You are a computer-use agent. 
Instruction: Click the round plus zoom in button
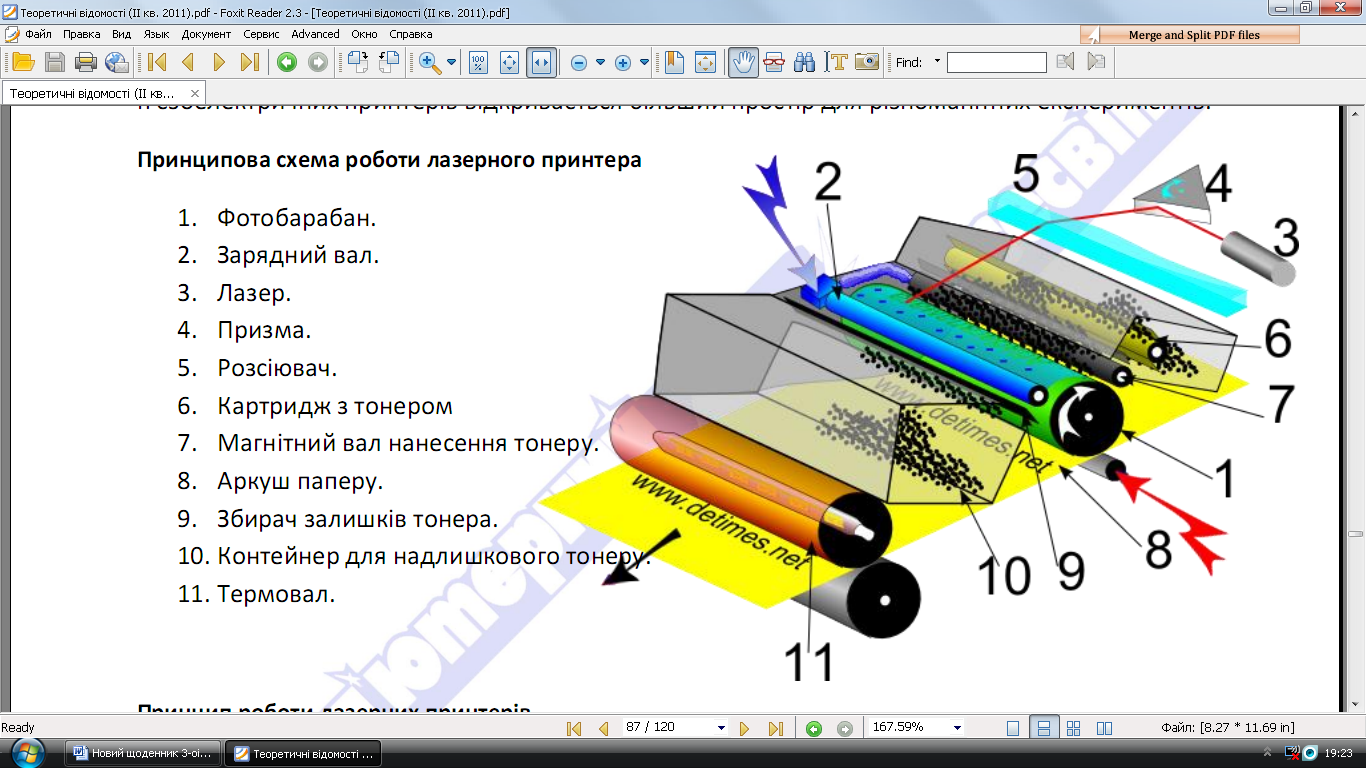pyautogui.click(x=623, y=62)
